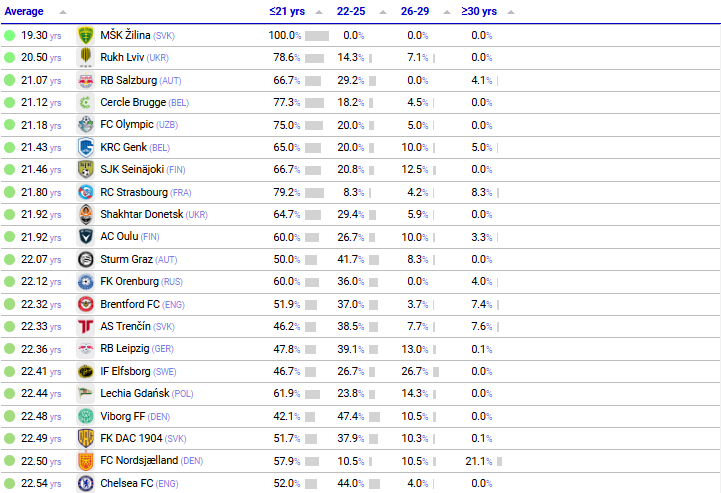Click the Shakhtar Donetsk club logo
Screen dimensions: 721x493
(86, 214)
